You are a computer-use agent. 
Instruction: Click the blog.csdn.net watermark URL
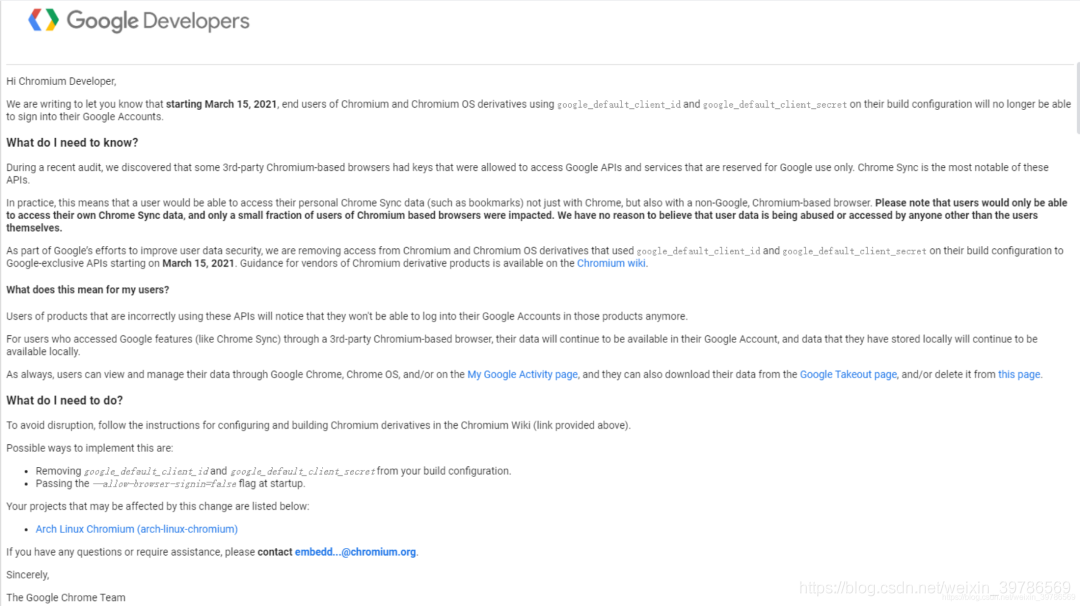pyautogui.click(x=935, y=587)
